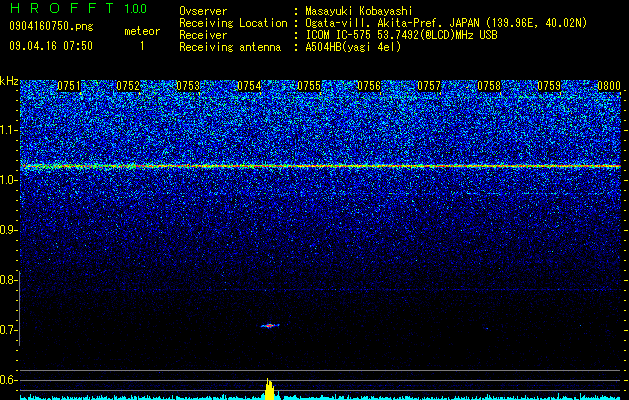Click the yellow peak in signal strength graph

click(x=270, y=389)
